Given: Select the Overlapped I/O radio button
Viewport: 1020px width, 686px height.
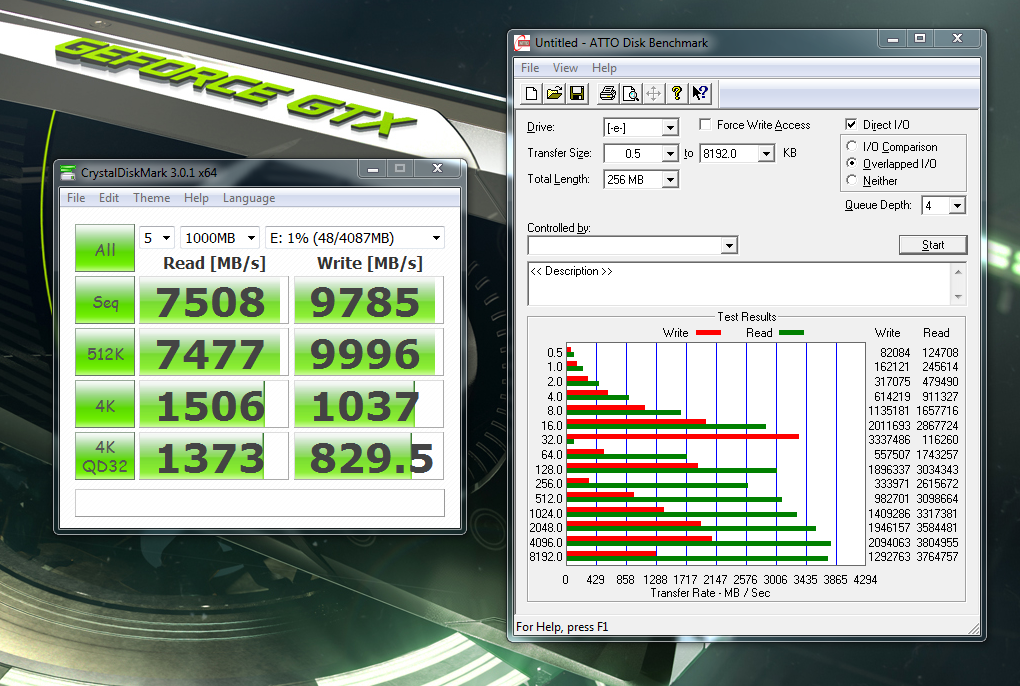Looking at the screenshot, I should 852,163.
